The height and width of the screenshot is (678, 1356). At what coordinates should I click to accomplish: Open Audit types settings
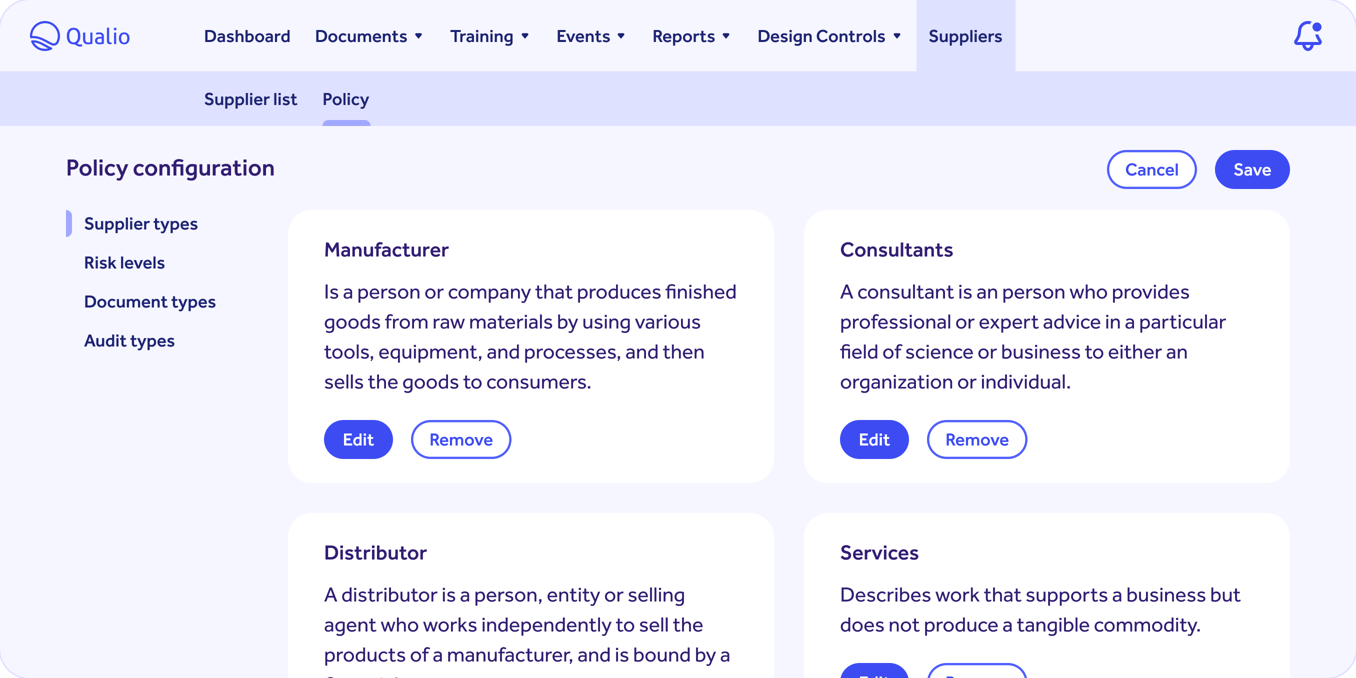[129, 340]
